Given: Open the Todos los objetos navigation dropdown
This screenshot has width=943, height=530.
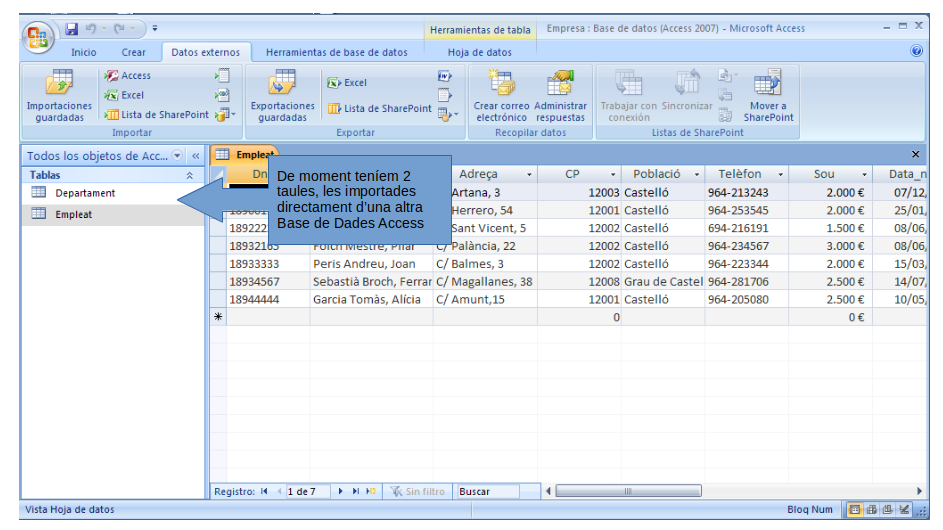Looking at the screenshot, I should 177,156.
